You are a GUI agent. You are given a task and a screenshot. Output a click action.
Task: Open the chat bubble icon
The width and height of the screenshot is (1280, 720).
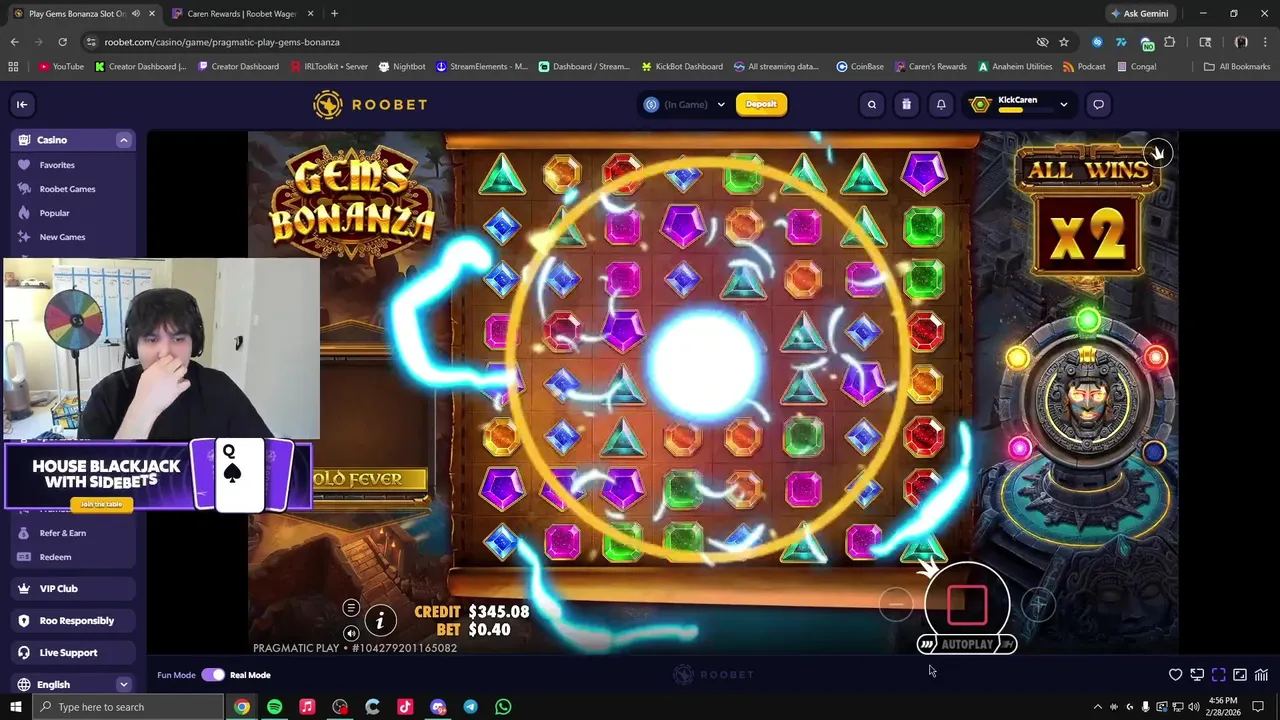click(1098, 104)
